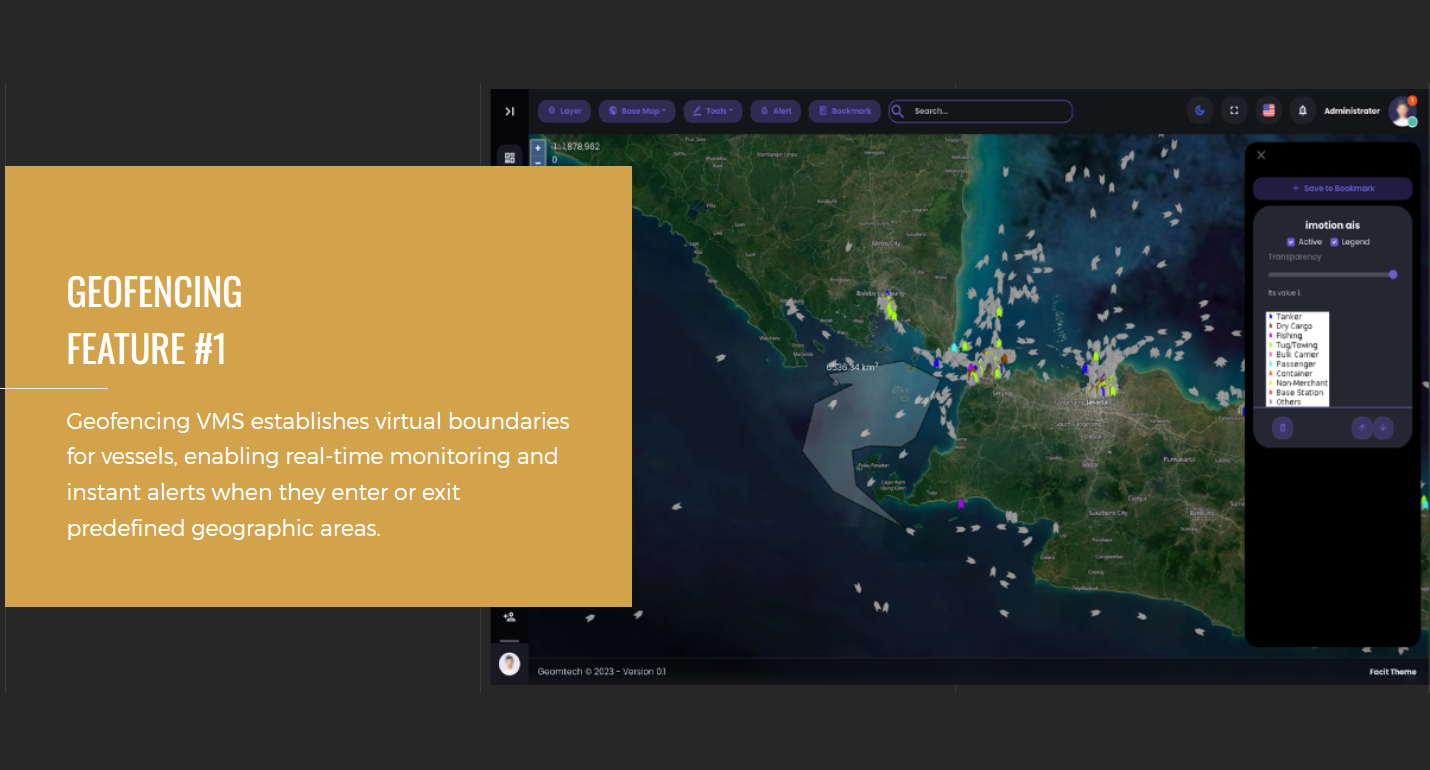1430x770 pixels.
Task: Open the Layer menu
Action: coord(564,111)
